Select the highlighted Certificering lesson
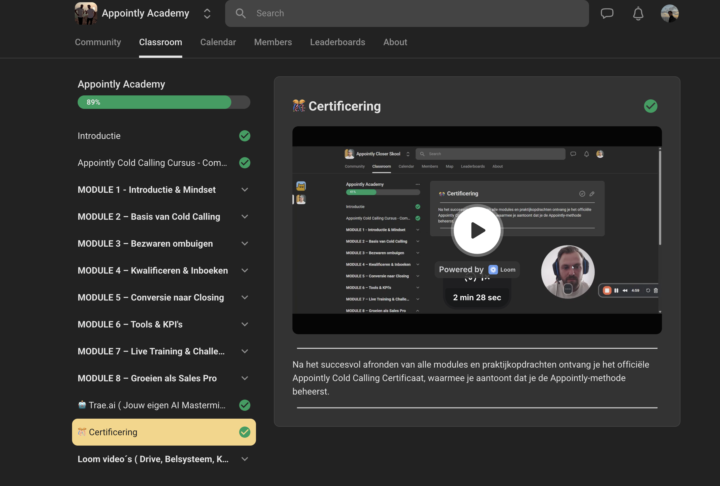 163,432
